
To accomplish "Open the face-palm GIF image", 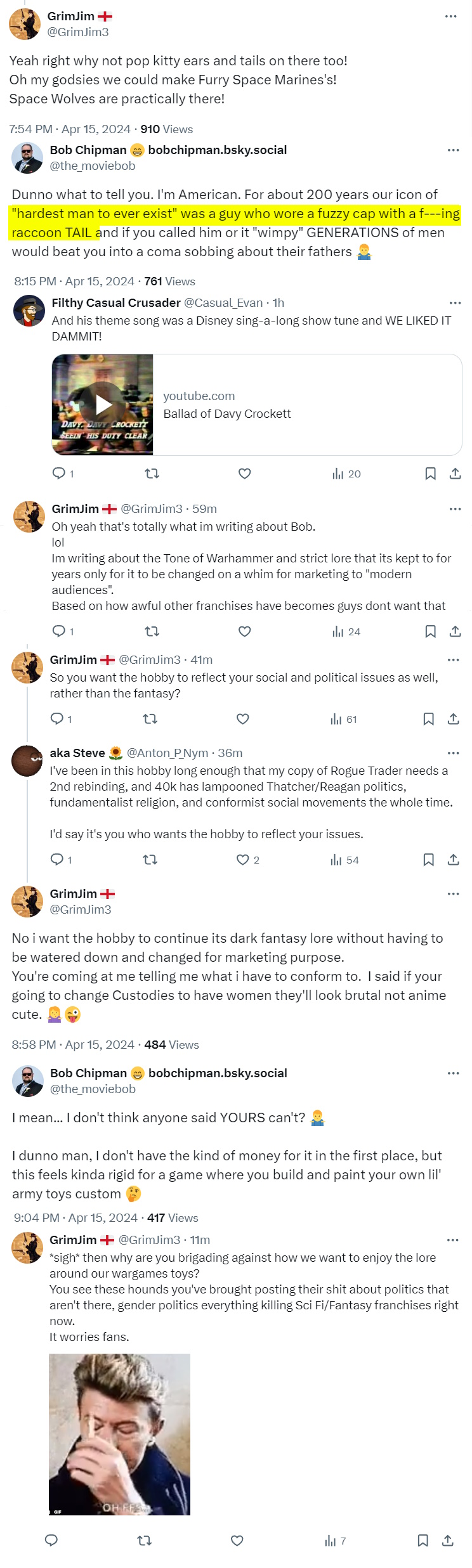I will click(119, 1434).
